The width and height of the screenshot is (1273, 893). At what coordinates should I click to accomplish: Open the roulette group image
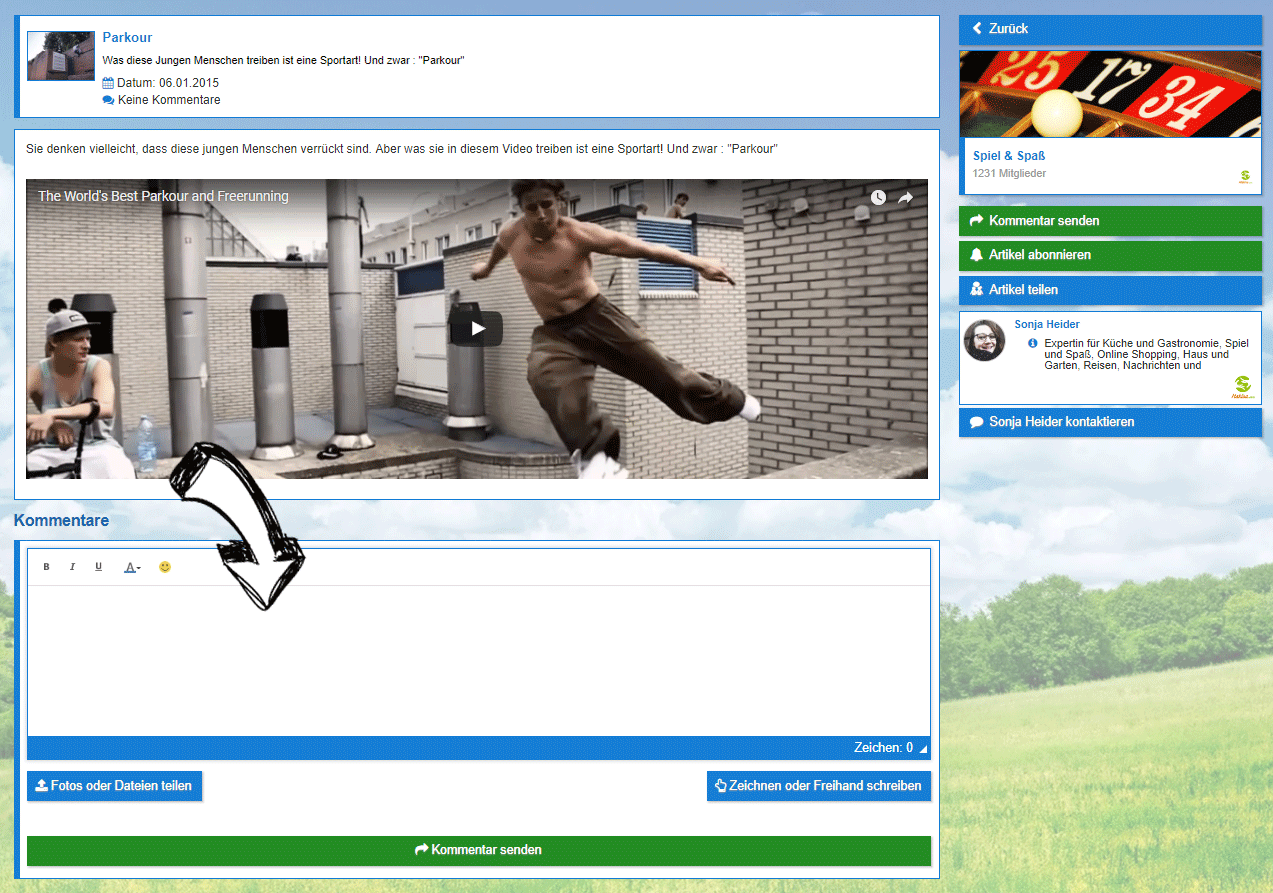(x=1110, y=94)
